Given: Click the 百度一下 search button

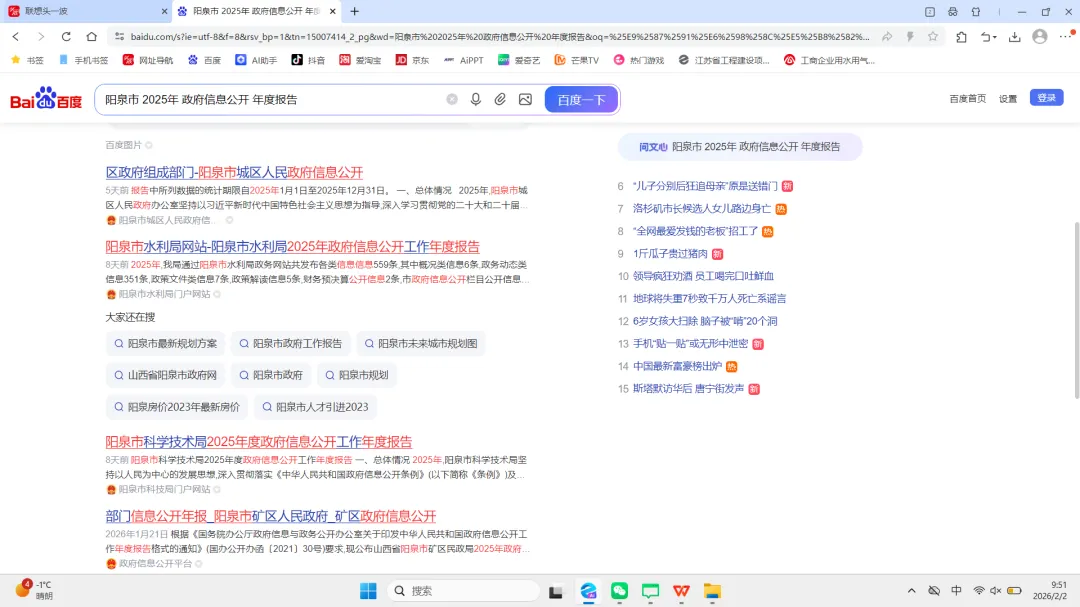Looking at the screenshot, I should coord(581,99).
